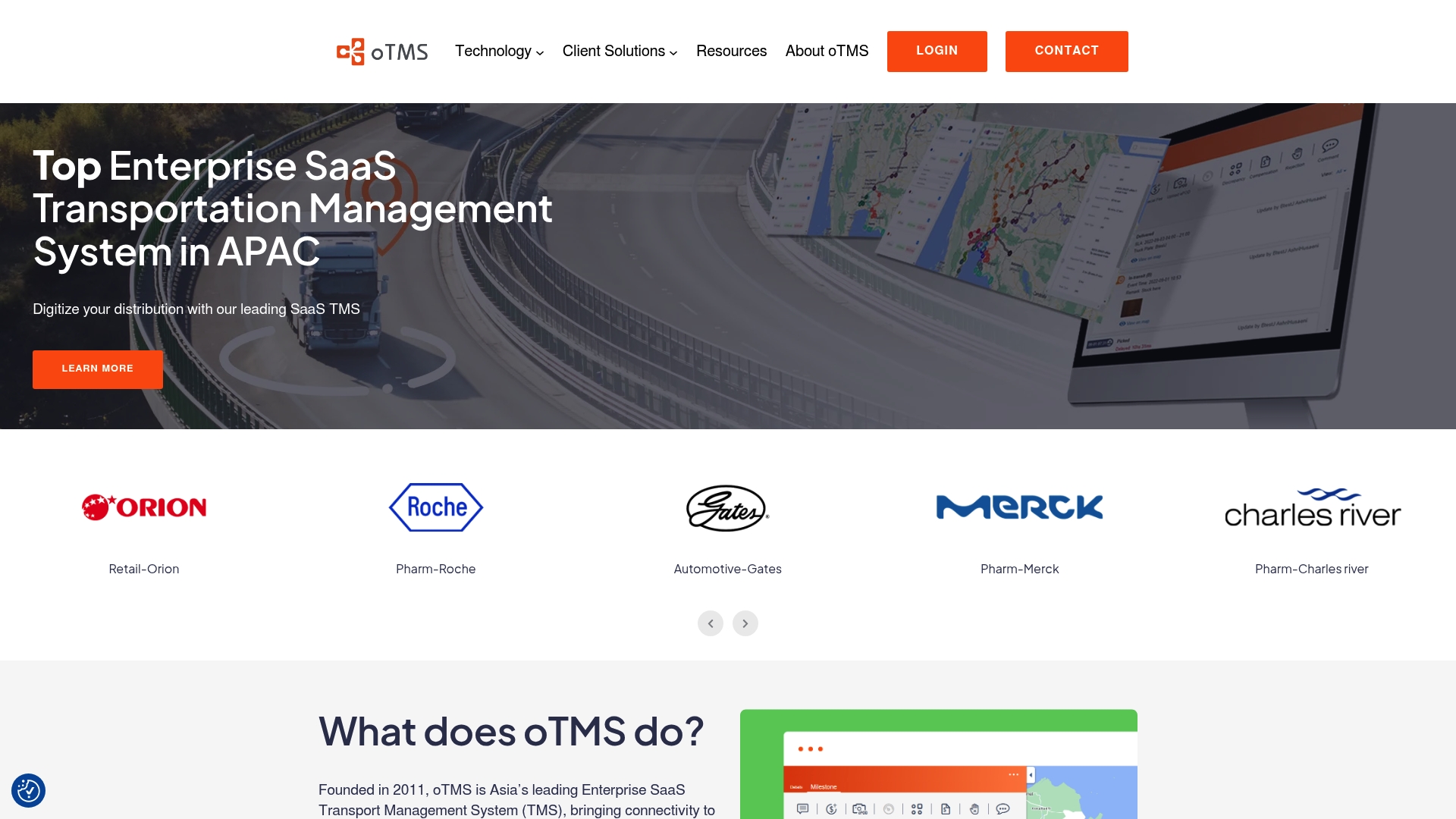This screenshot has height=819, width=1456.
Task: Click the camera ePOD icon in Milestone preview
Action: coord(860,809)
